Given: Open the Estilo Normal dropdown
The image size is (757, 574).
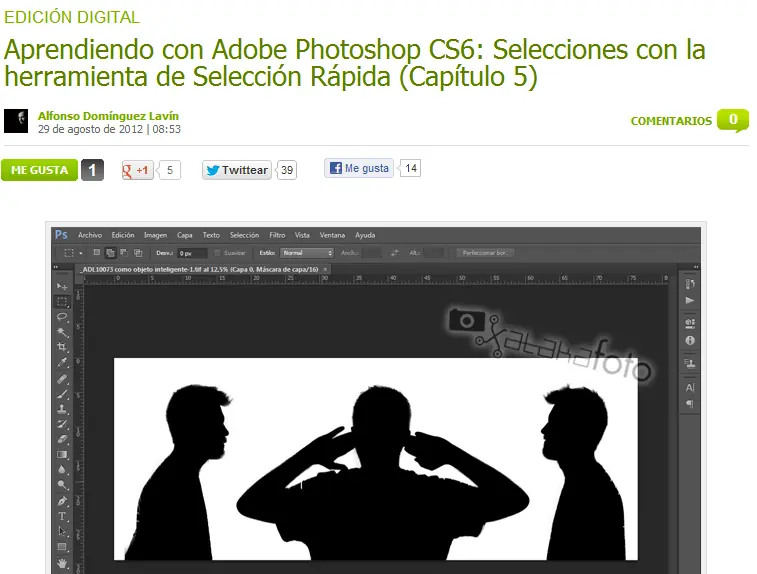Looking at the screenshot, I should (307, 253).
